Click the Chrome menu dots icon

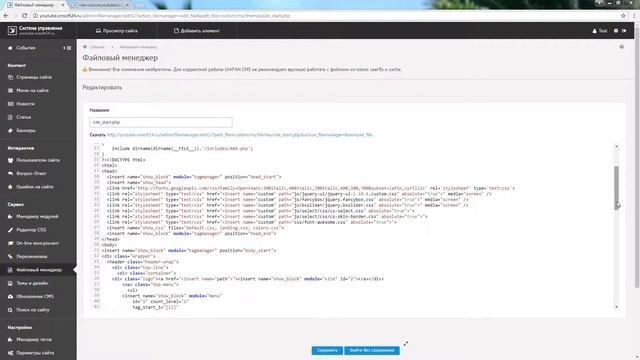click(x=634, y=16)
